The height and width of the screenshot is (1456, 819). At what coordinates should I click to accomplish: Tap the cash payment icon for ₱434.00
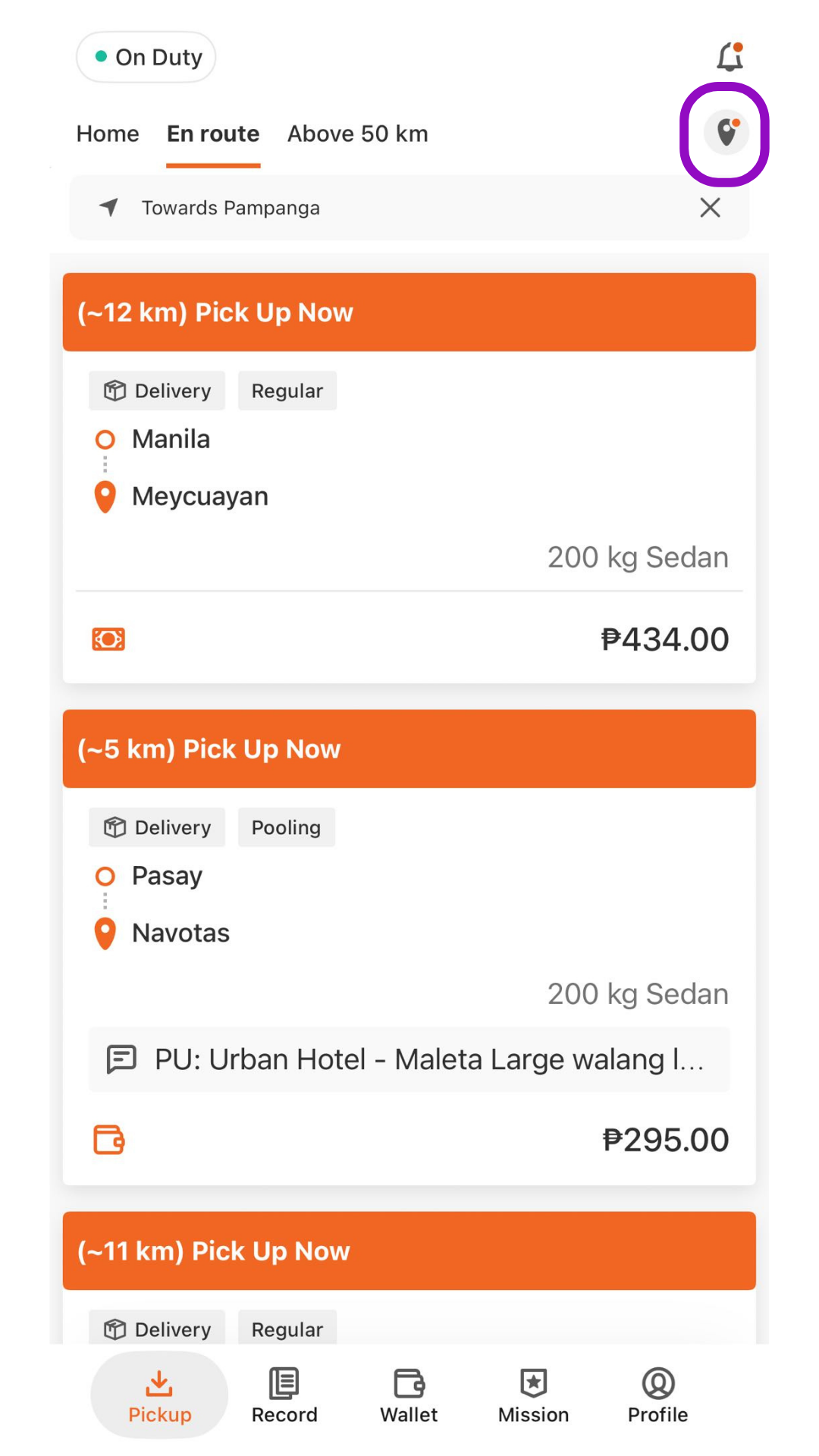tap(108, 639)
